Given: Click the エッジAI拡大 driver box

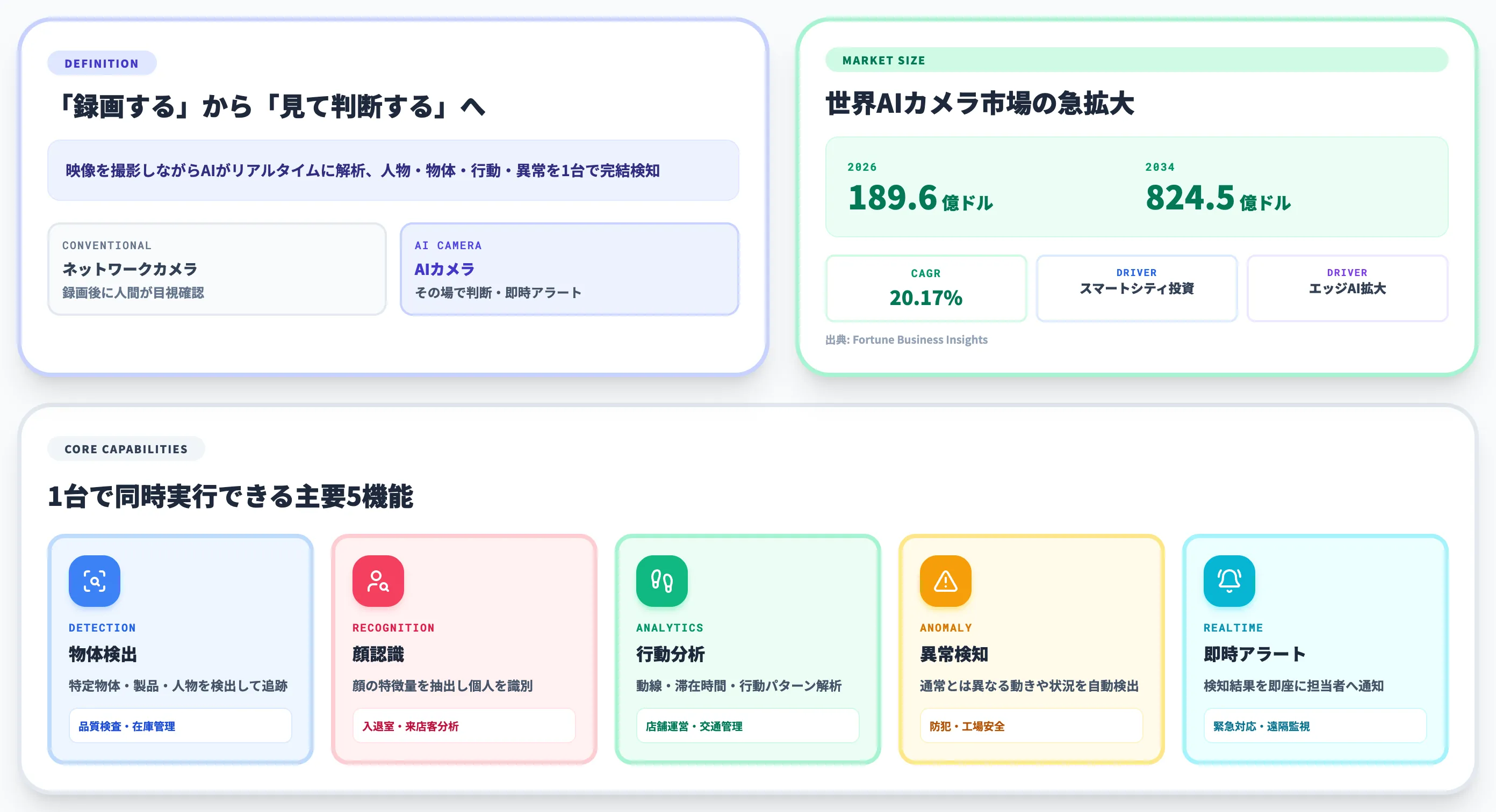Looking at the screenshot, I should (x=1347, y=288).
